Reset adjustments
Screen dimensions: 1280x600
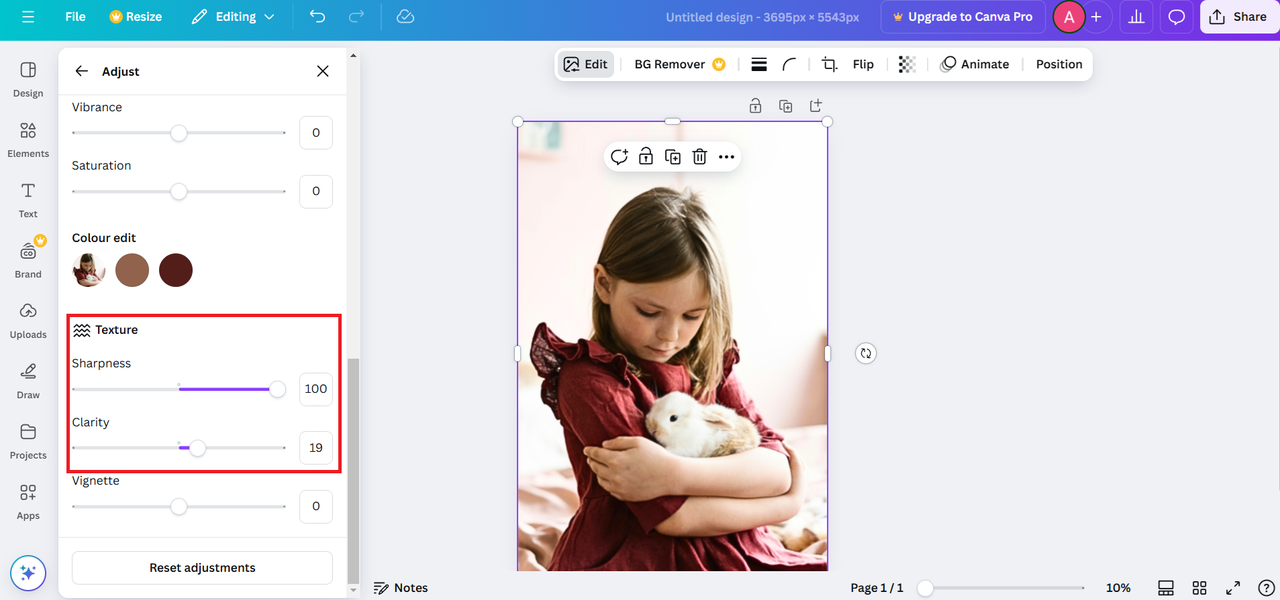[202, 567]
